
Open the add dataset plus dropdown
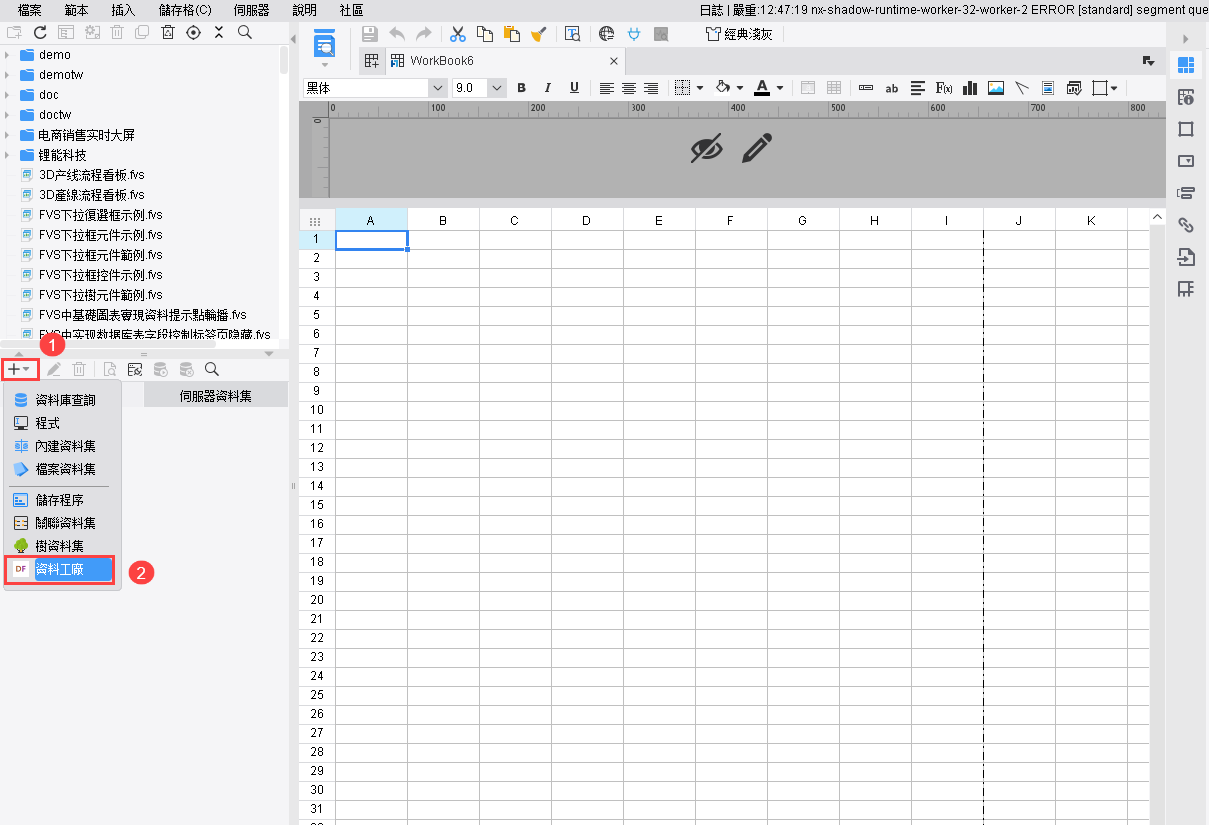pos(19,369)
